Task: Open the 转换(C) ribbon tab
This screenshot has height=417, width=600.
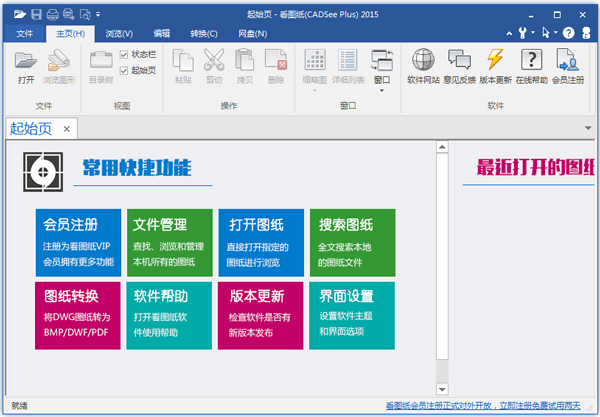Action: (x=204, y=33)
